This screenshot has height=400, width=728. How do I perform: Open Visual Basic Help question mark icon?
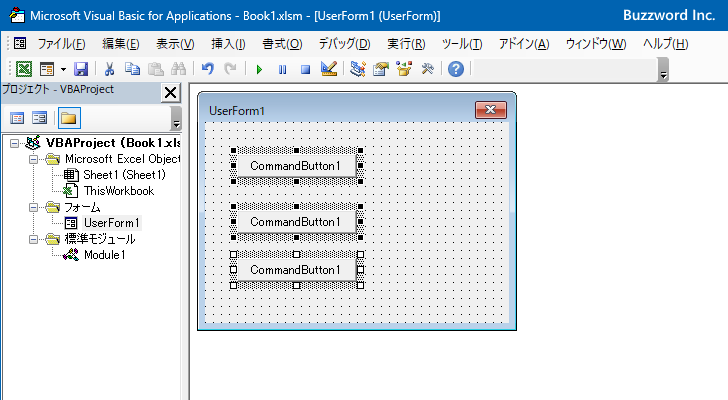pos(456,69)
